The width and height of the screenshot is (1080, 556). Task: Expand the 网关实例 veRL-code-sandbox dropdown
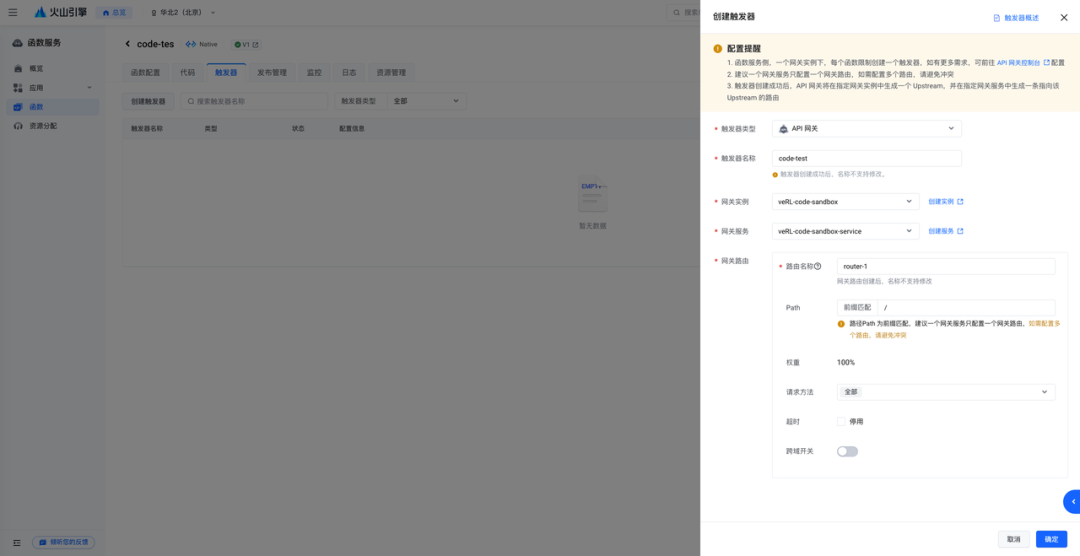[845, 202]
